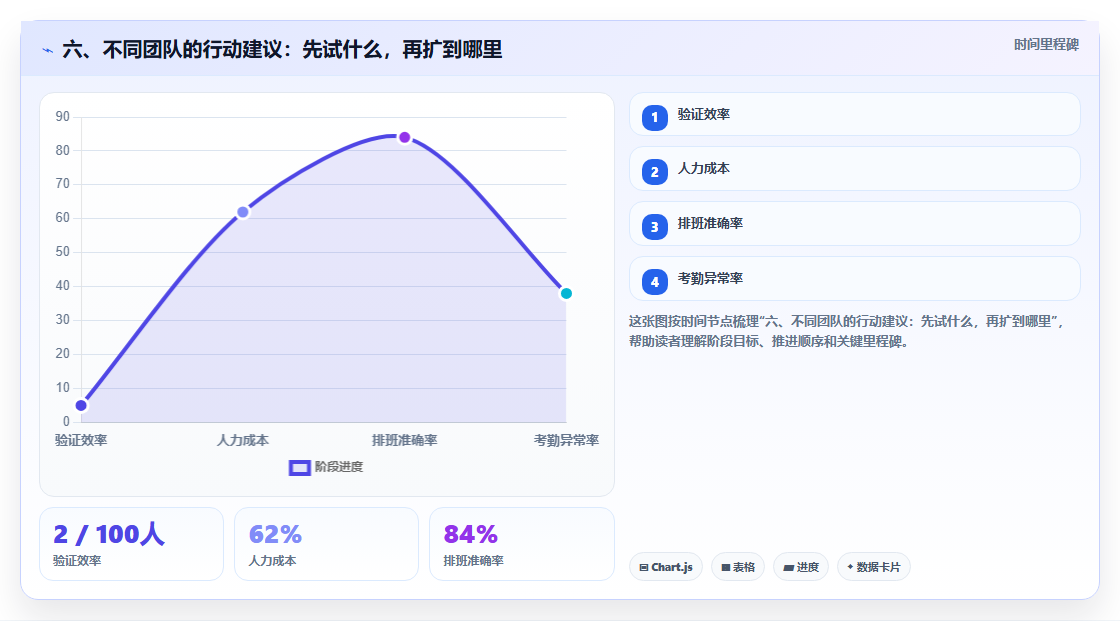Select the cyan 考勤异常率 data point
Viewport: 1120px width, 621px height.
point(566,293)
